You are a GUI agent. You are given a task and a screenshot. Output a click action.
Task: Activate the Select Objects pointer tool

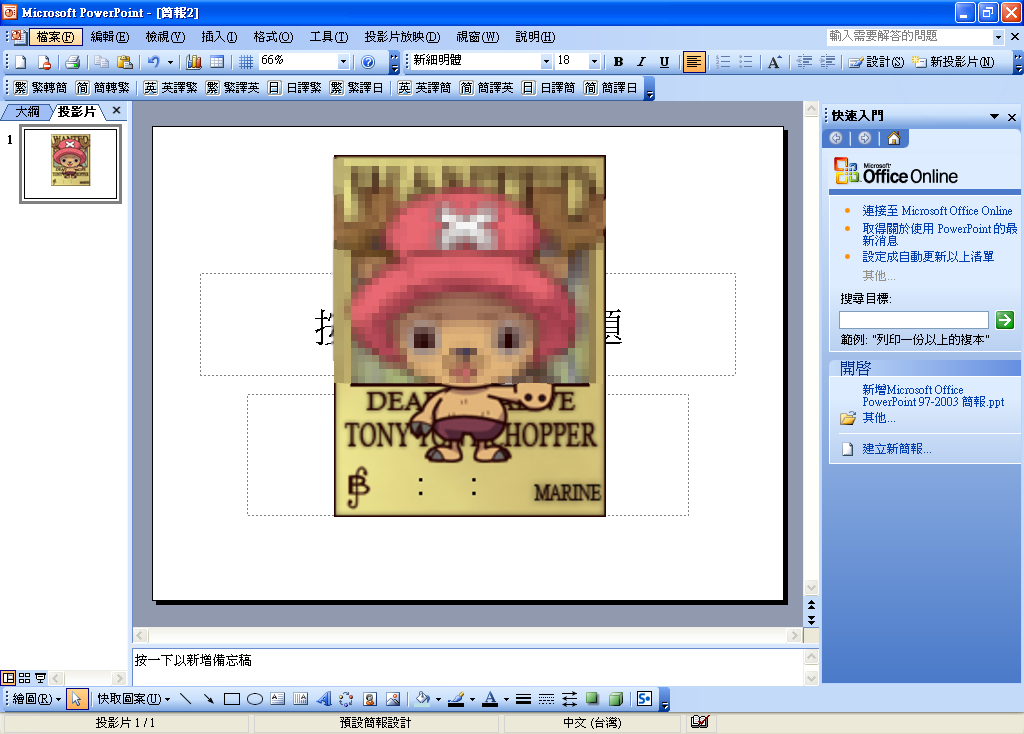[76, 699]
